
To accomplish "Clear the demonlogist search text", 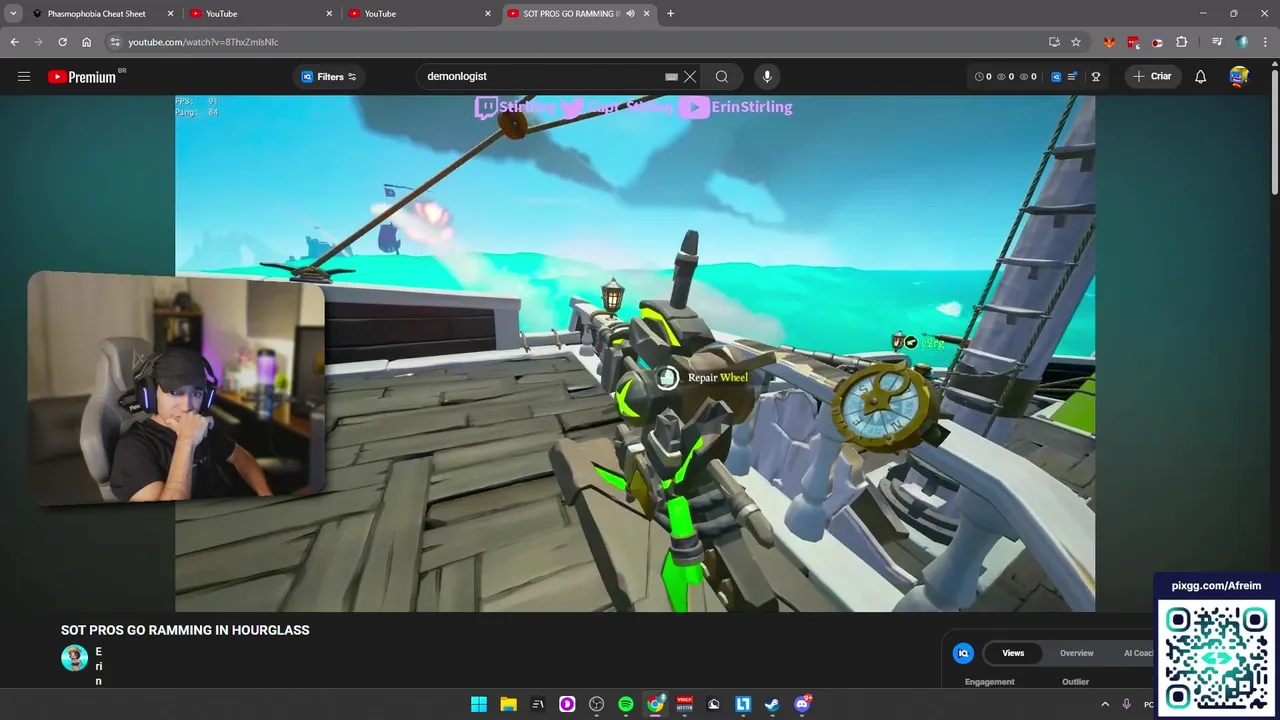I will point(690,76).
